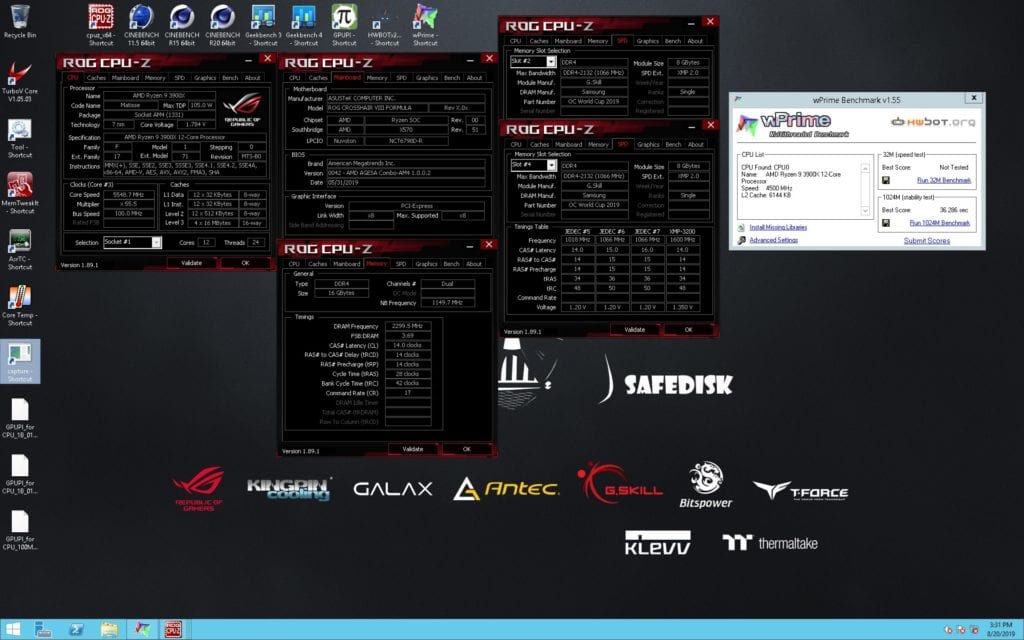The height and width of the screenshot is (640, 1024).
Task: Click the DRAM Frequency value 2299.5 MHz
Action: (x=408, y=326)
